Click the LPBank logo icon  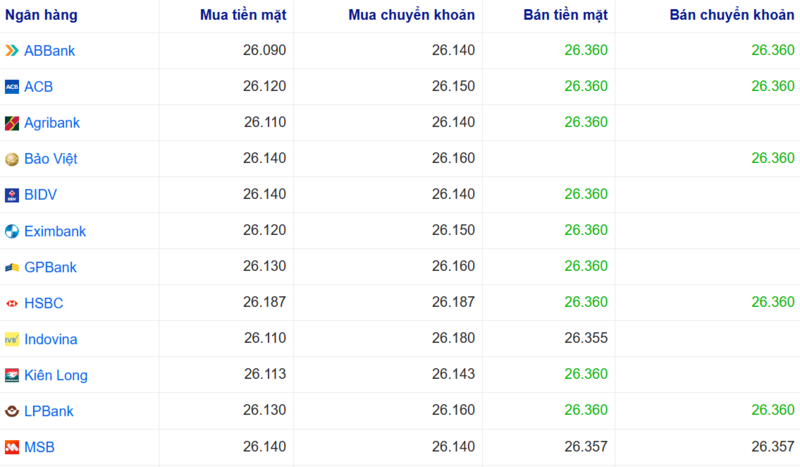point(12,411)
